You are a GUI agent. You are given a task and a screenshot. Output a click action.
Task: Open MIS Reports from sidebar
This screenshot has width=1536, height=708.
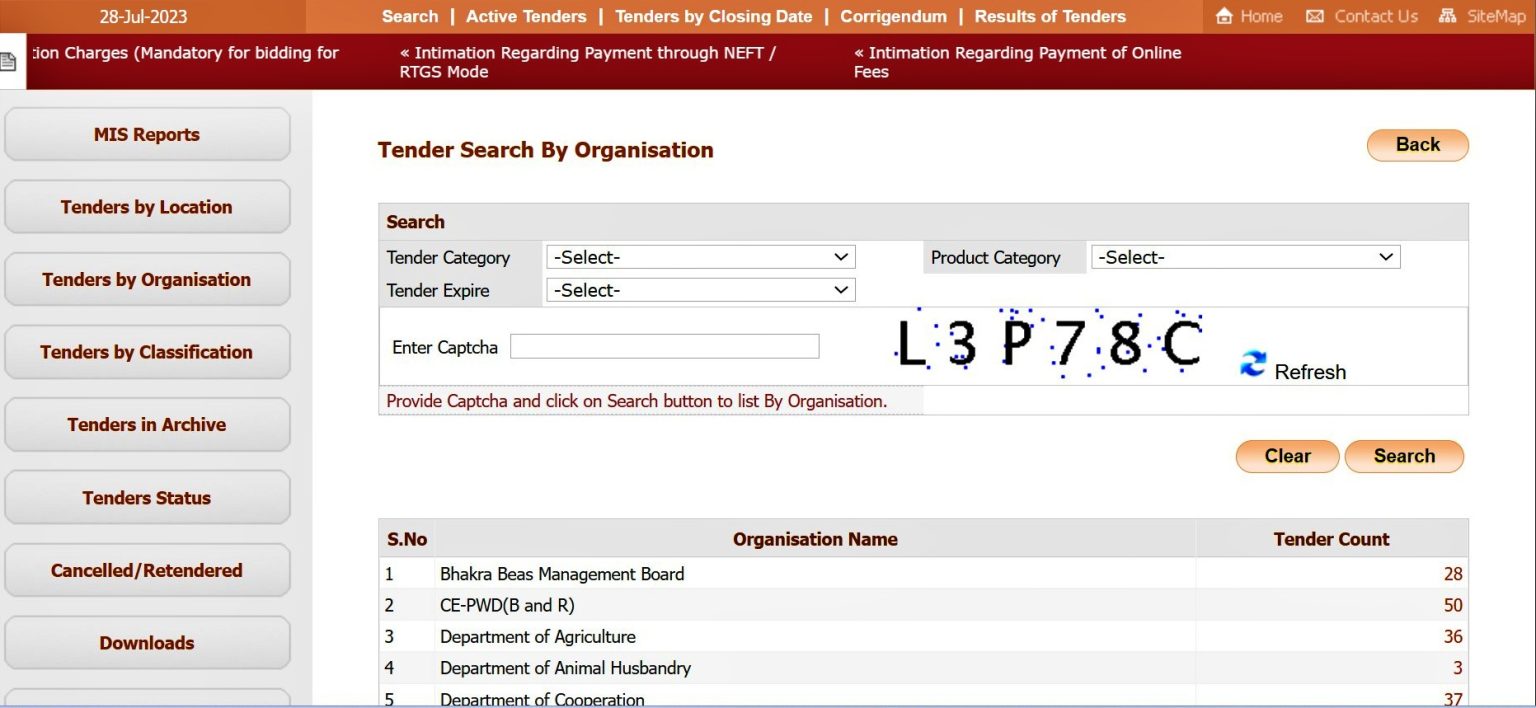coord(147,135)
